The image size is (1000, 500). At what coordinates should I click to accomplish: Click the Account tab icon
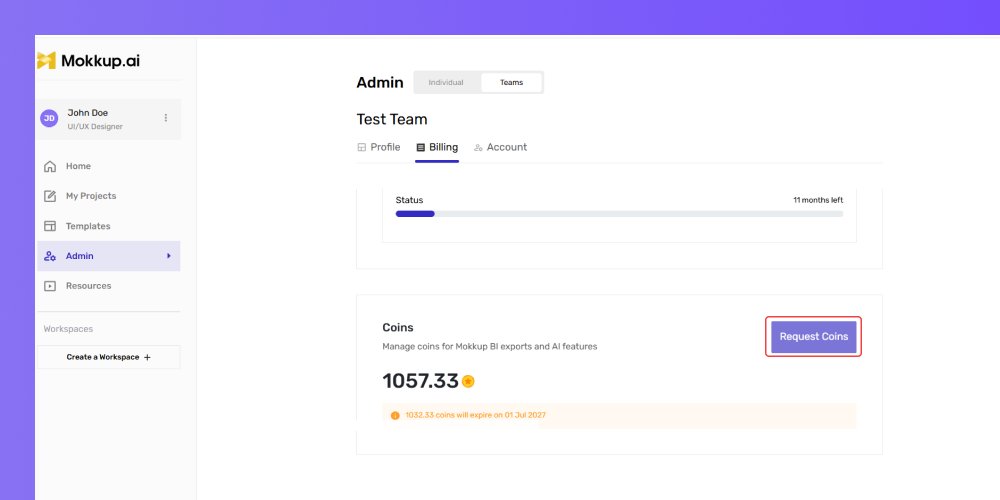[478, 147]
